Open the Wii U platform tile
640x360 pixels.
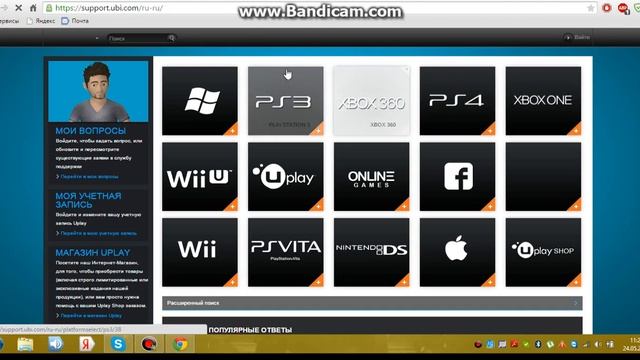tap(200, 177)
